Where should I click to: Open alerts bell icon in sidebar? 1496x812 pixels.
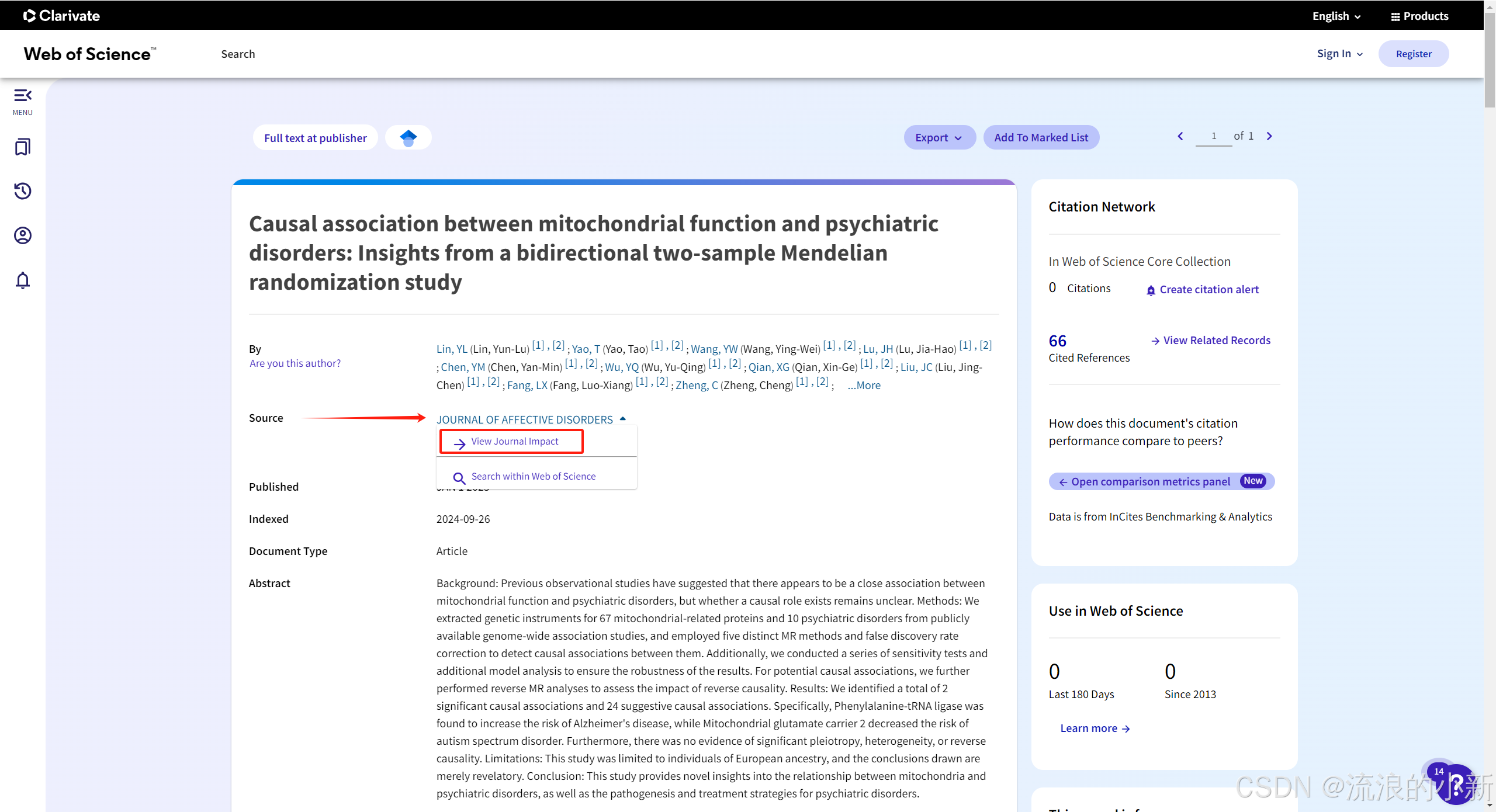pyautogui.click(x=23, y=280)
